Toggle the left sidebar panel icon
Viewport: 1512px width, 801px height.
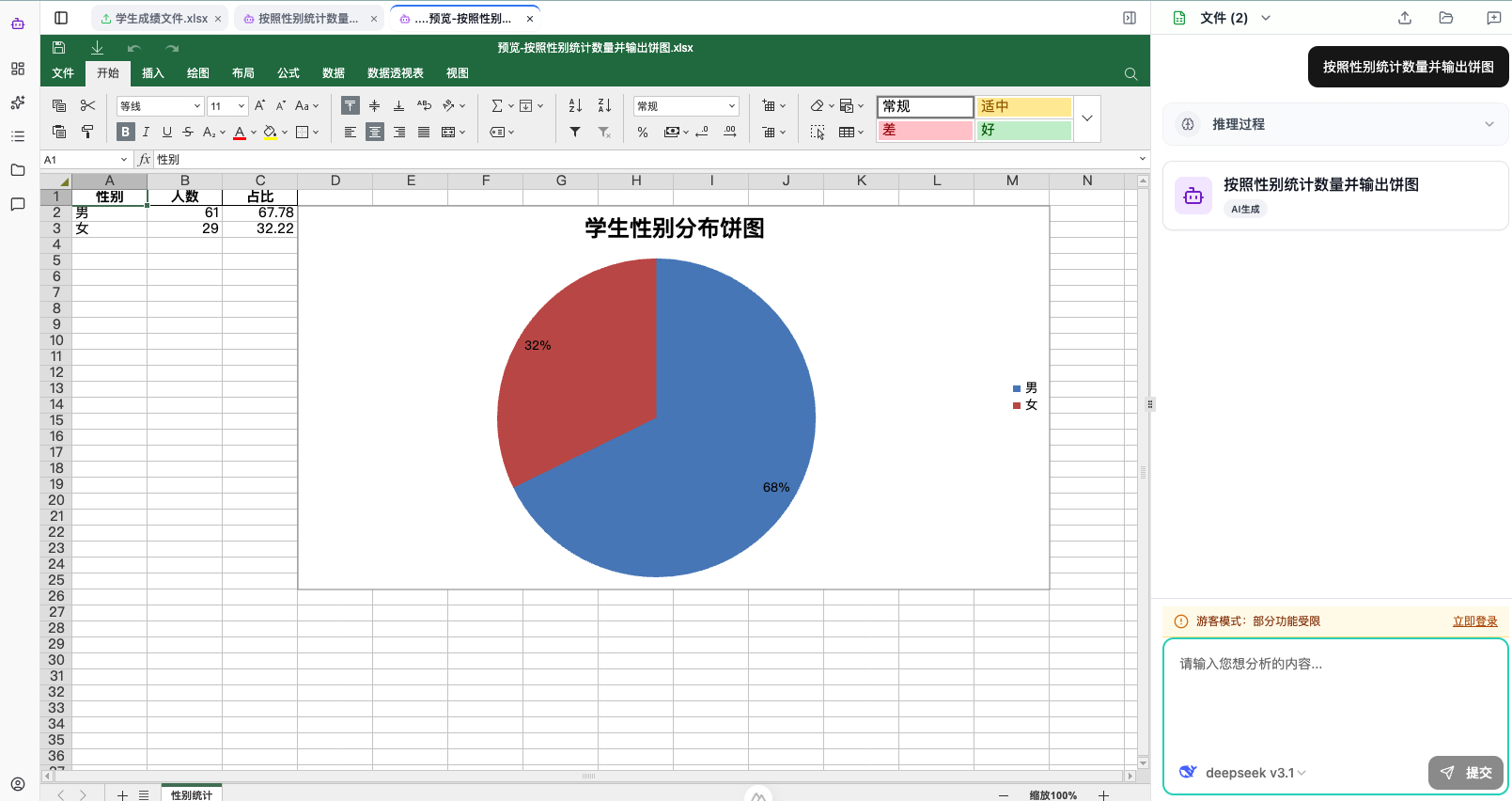61,18
